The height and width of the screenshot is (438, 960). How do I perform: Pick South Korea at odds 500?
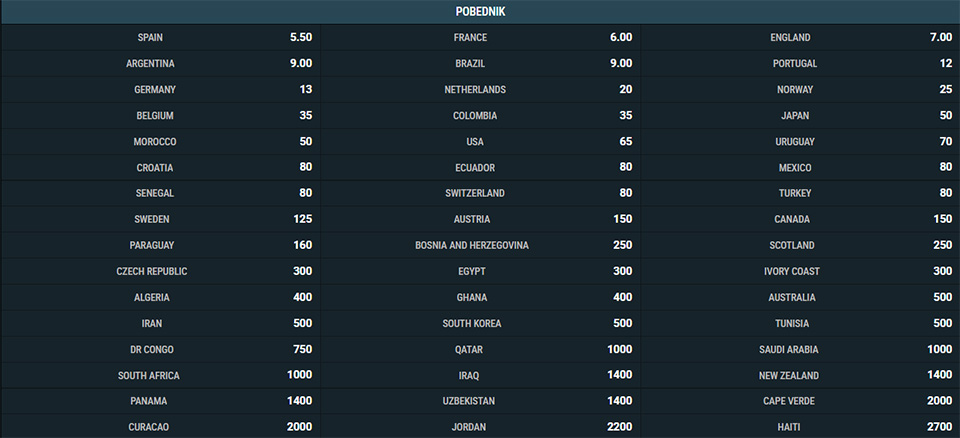481,323
